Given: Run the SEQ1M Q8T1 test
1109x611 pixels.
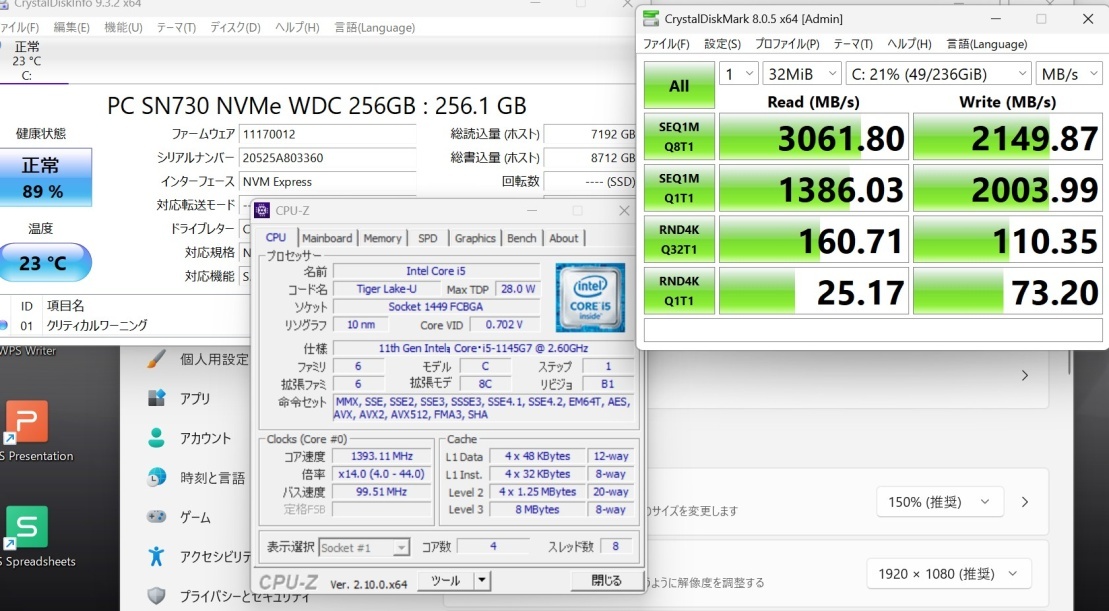Looking at the screenshot, I should (679, 136).
